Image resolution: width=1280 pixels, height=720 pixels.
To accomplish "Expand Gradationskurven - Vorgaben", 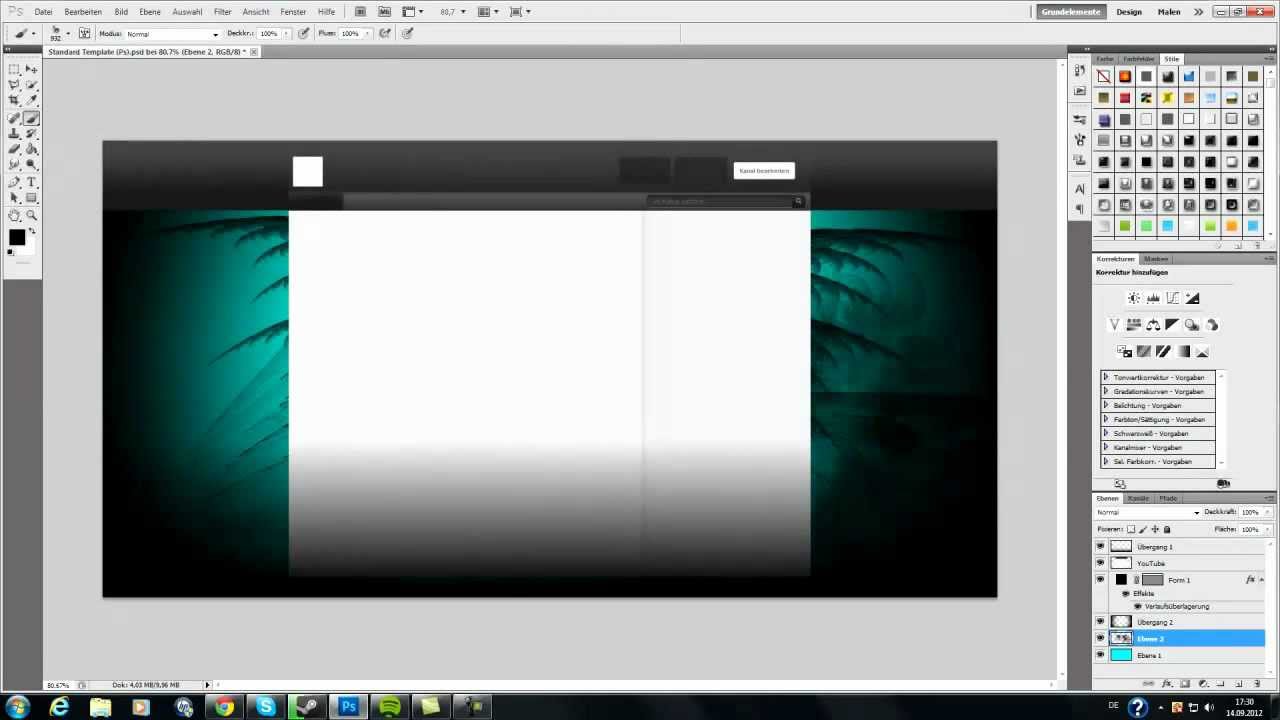I will (x=1106, y=392).
